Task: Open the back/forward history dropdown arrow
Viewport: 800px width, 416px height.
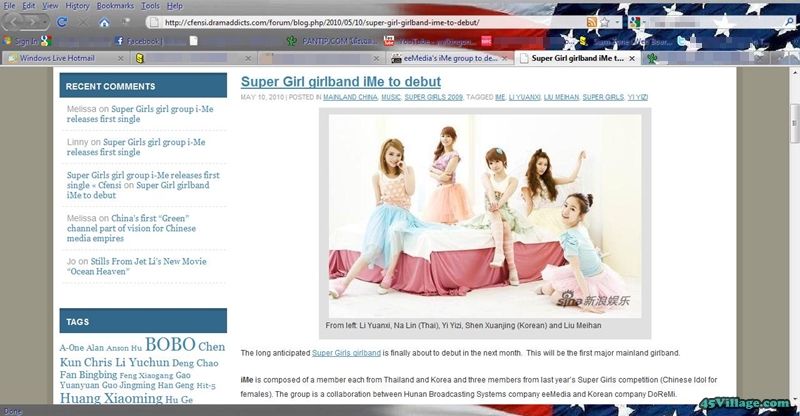Action: click(x=45, y=22)
